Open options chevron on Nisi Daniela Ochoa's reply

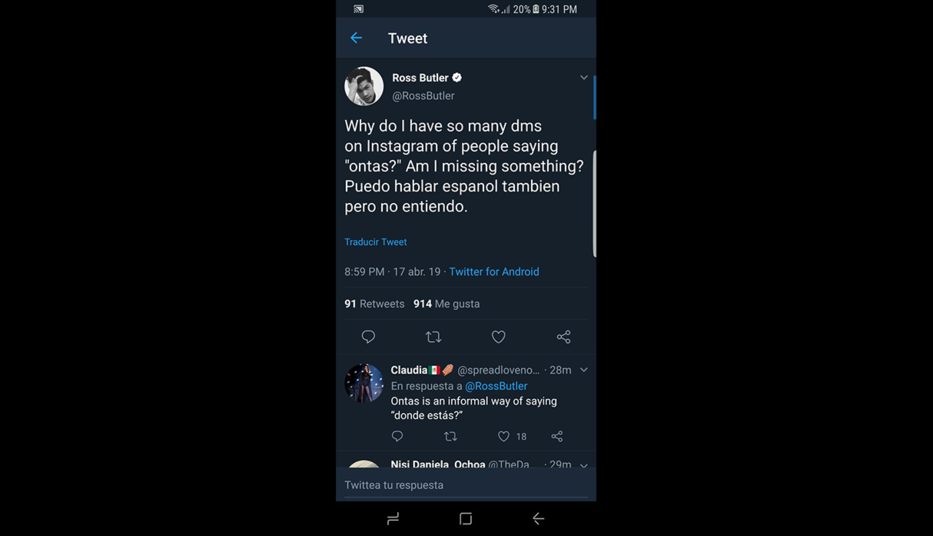pyautogui.click(x=584, y=464)
